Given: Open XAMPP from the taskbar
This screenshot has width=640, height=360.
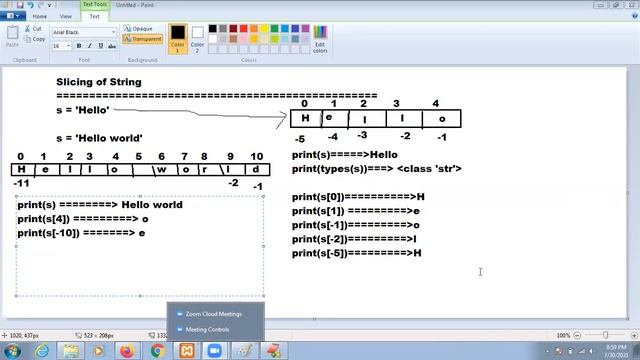Looking at the screenshot, I should click(187, 351).
